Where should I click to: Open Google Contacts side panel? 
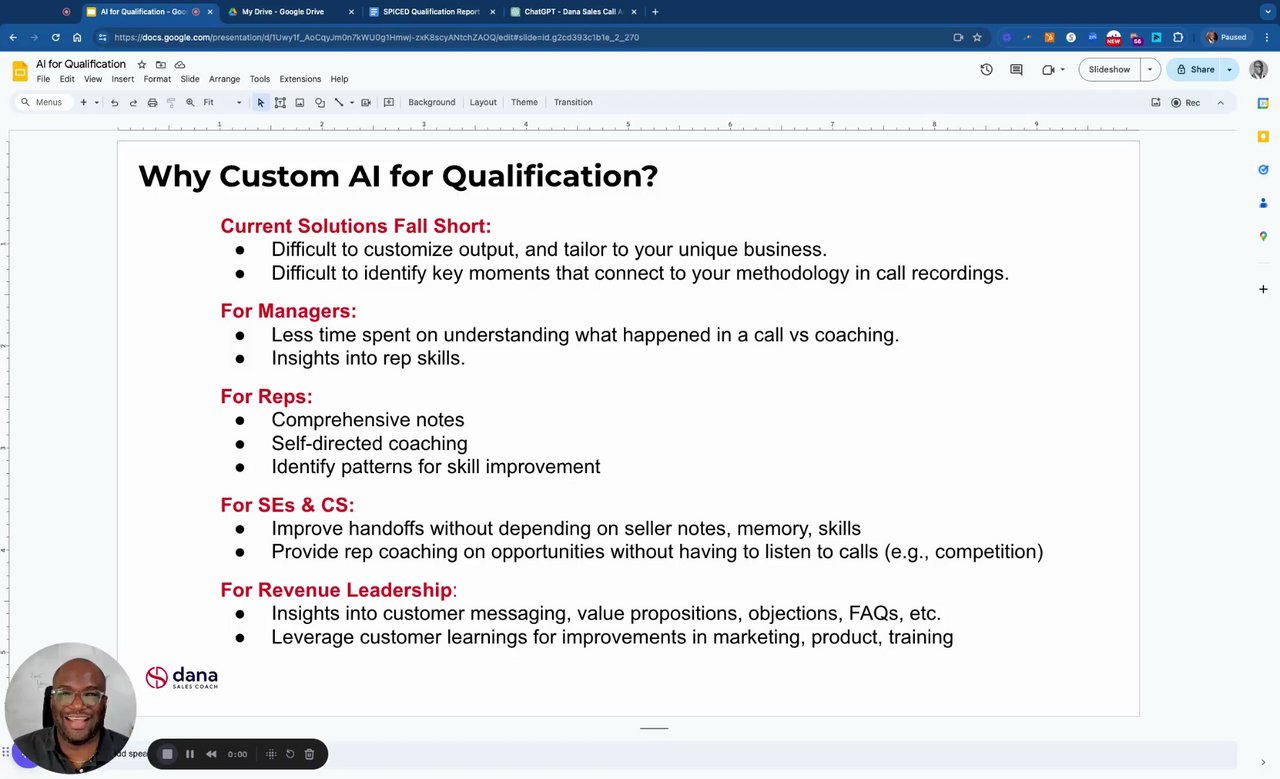pos(1263,203)
